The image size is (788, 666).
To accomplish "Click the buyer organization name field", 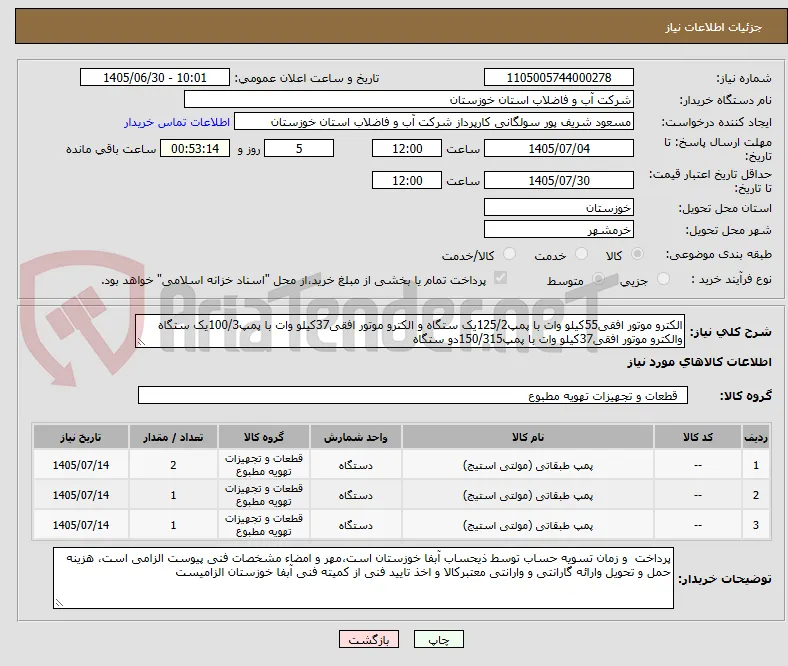I will click(409, 100).
